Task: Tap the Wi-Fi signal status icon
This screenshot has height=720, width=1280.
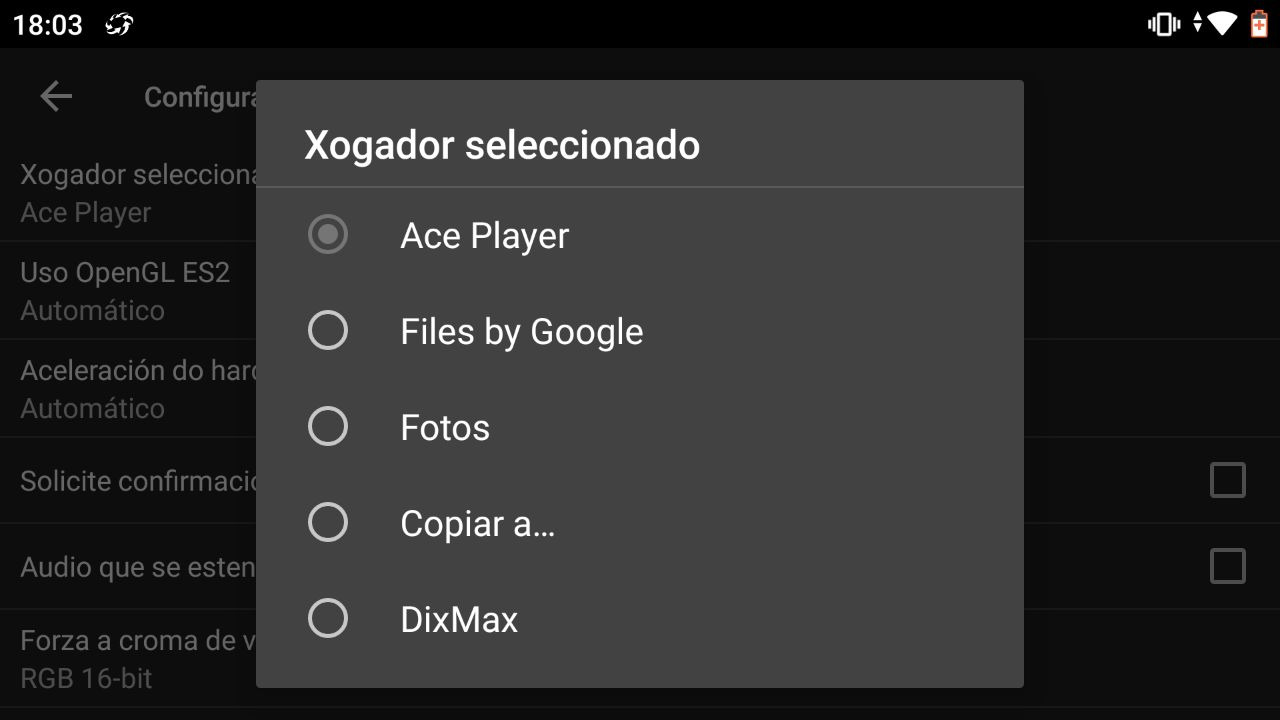Action: [1222, 24]
